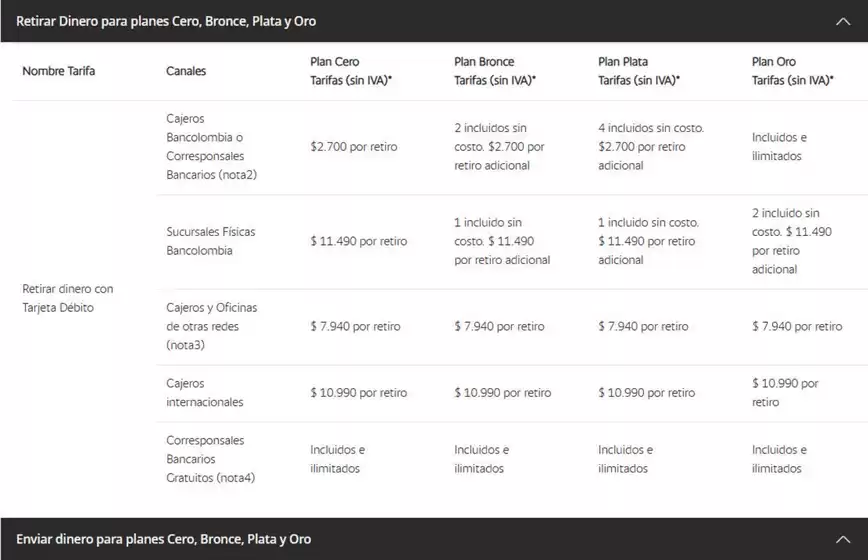Viewport: 868px width, 560px height.
Task: Click the "Enviar dinero para planes" accordion title
Action: 163,539
